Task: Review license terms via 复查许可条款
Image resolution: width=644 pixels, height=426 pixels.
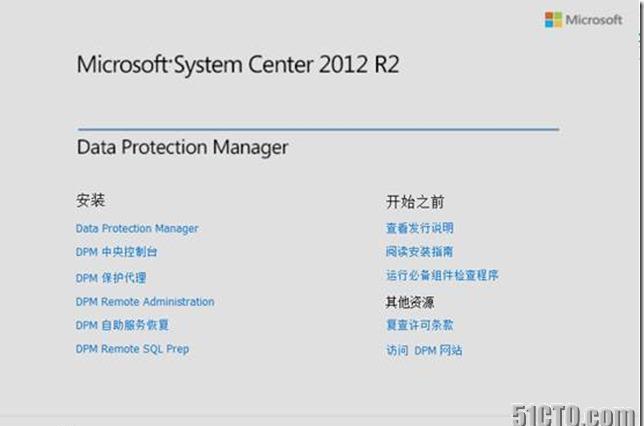Action: point(419,325)
